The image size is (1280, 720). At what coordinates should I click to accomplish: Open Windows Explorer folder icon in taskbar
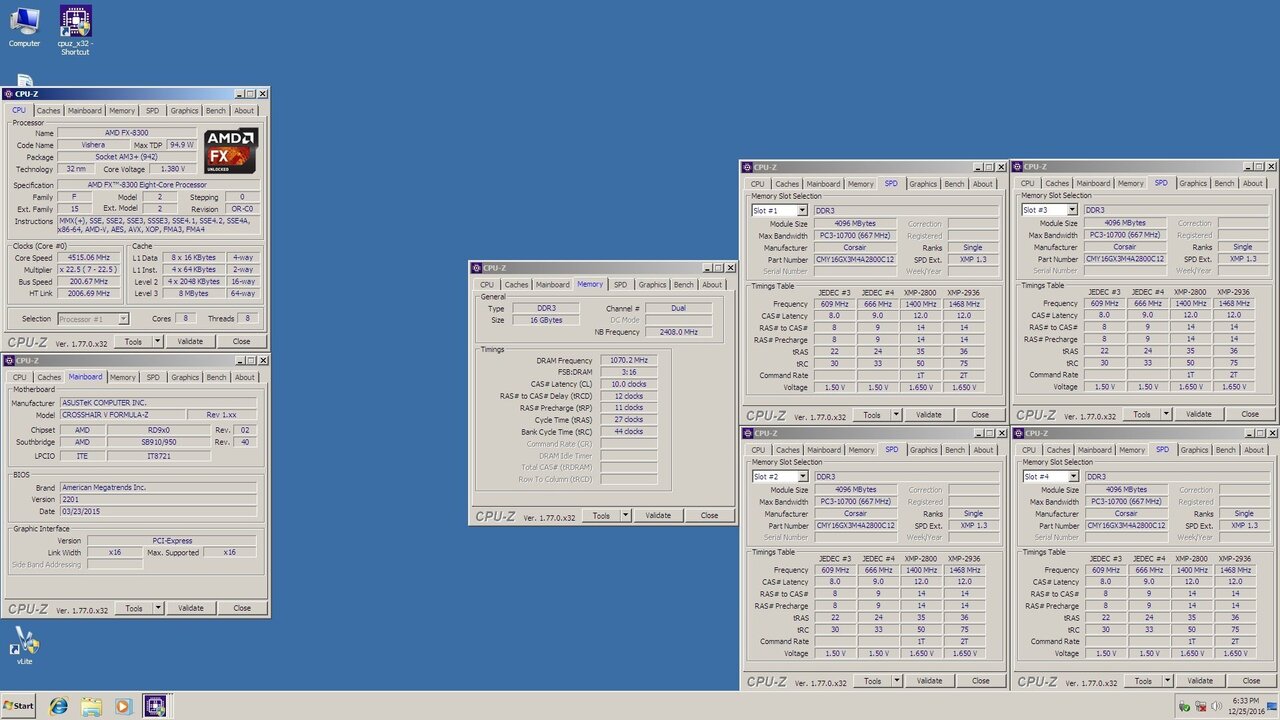tap(91, 706)
